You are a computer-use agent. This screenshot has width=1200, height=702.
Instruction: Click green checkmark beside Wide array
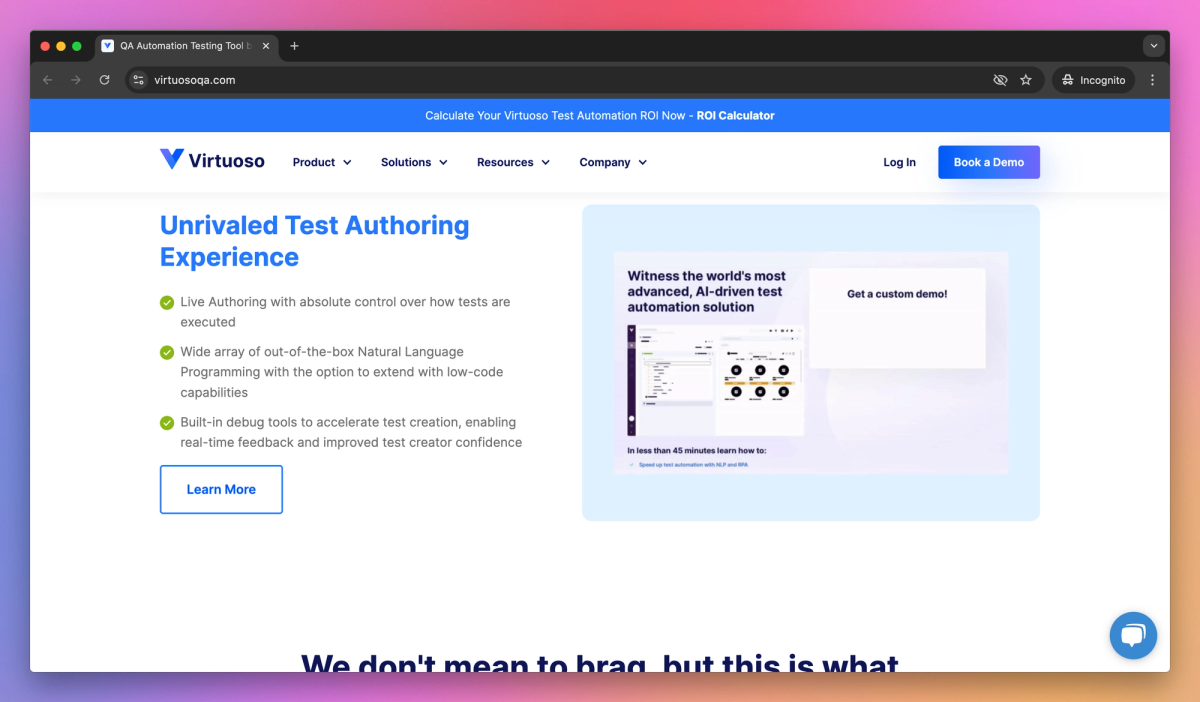[167, 352]
